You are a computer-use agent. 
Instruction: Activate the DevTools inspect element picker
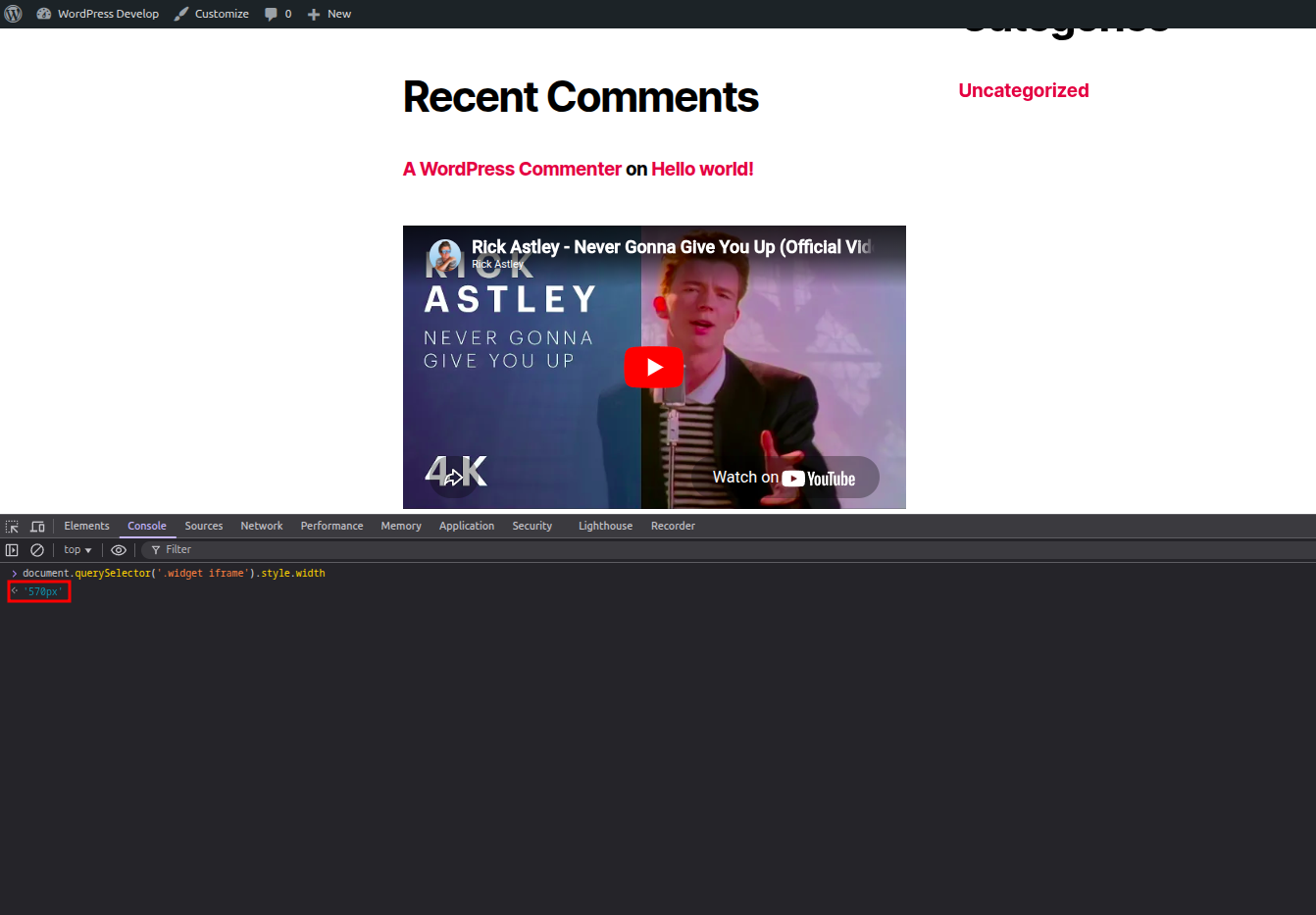click(x=12, y=527)
